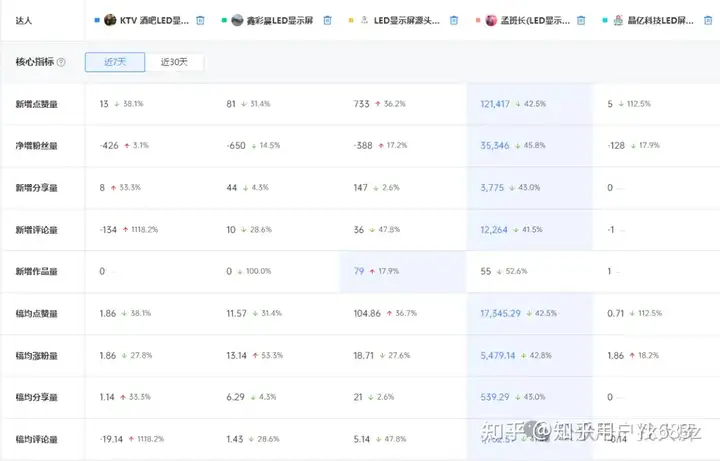Click the value 5.14
This screenshot has height=461, width=720.
point(362,439)
